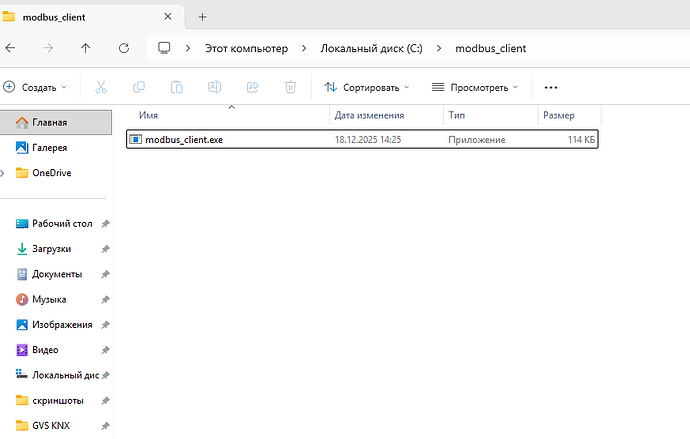Open the Просмотреть dropdown
This screenshot has height=439, width=690.
(x=475, y=88)
